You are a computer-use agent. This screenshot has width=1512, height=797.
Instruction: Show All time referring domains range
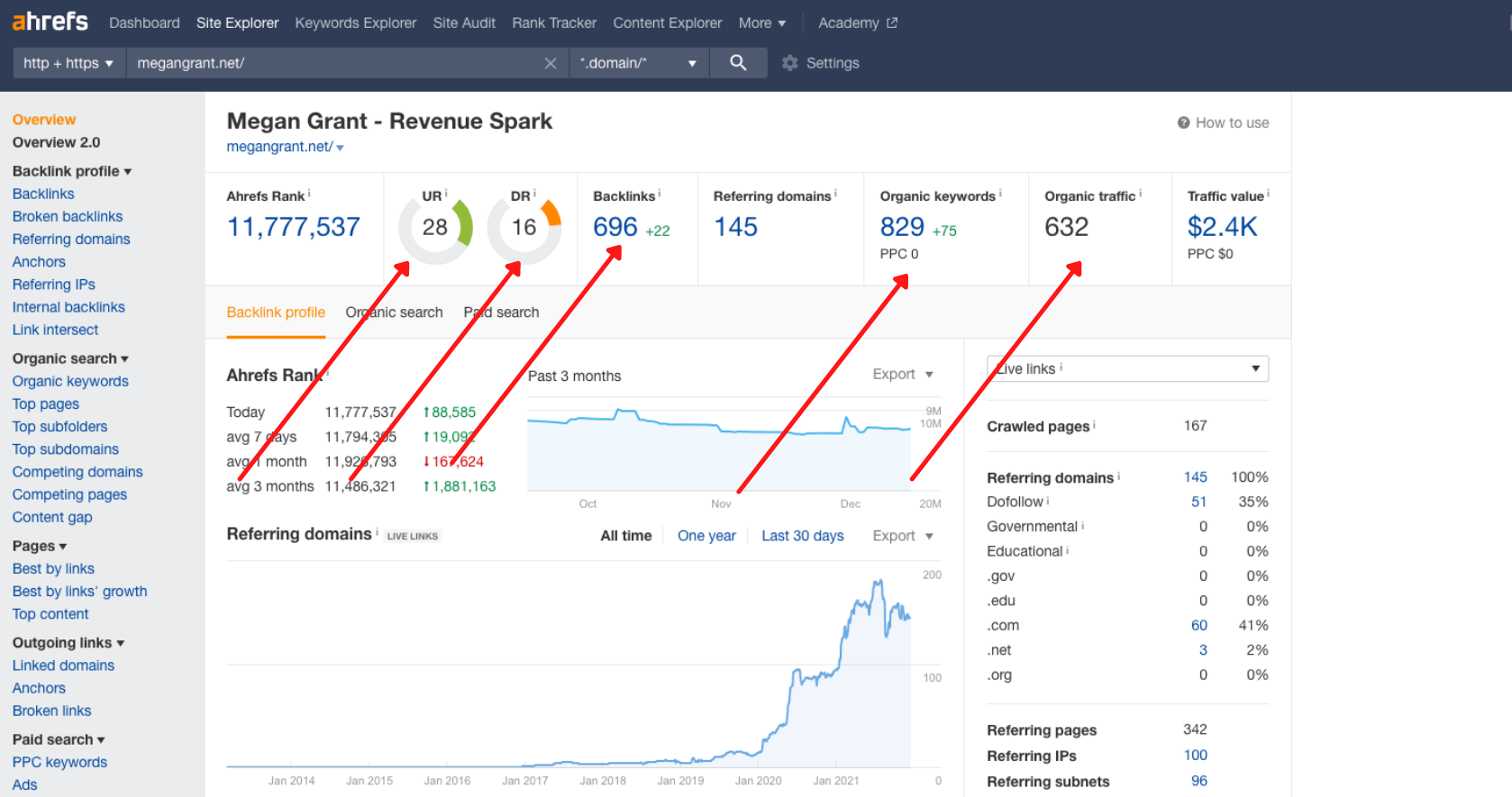click(626, 536)
